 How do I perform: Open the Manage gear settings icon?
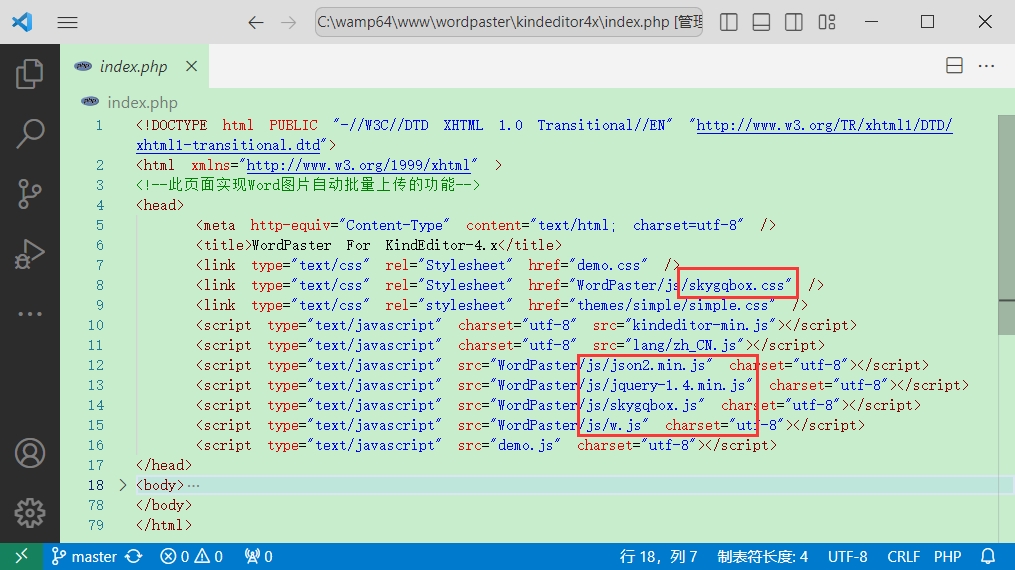click(x=30, y=512)
